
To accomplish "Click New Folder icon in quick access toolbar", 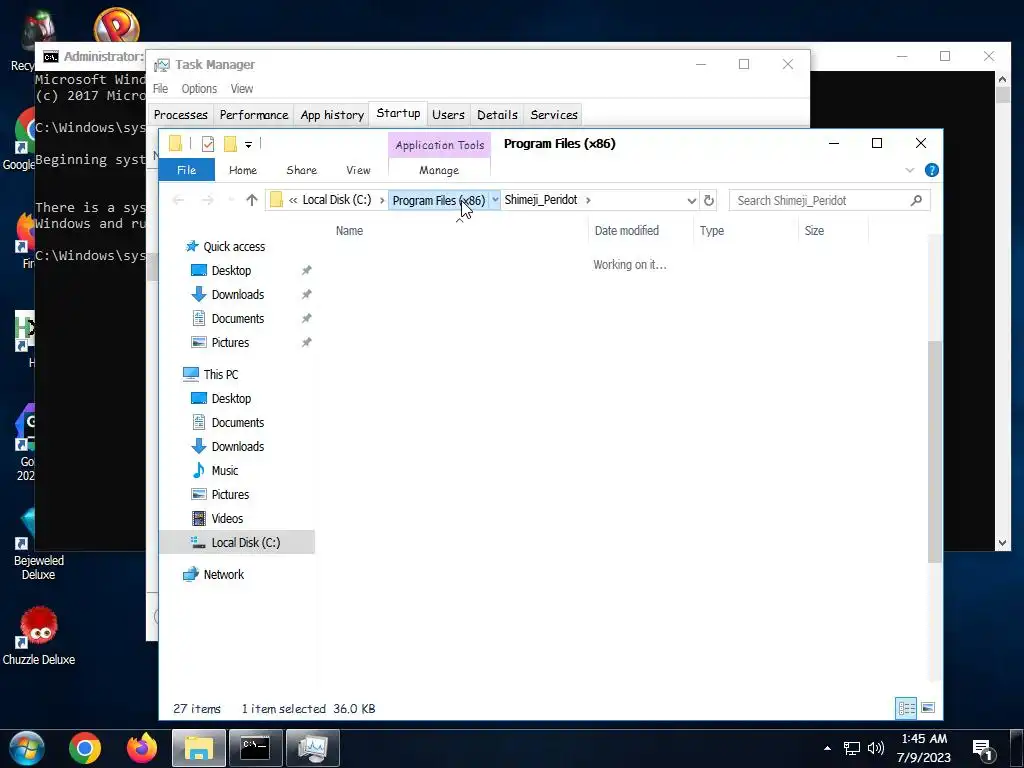I will click(x=230, y=144).
